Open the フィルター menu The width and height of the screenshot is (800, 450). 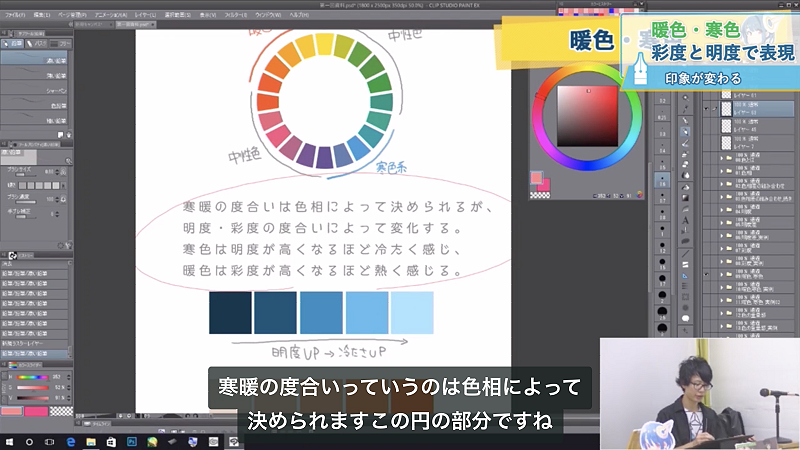[x=236, y=15]
